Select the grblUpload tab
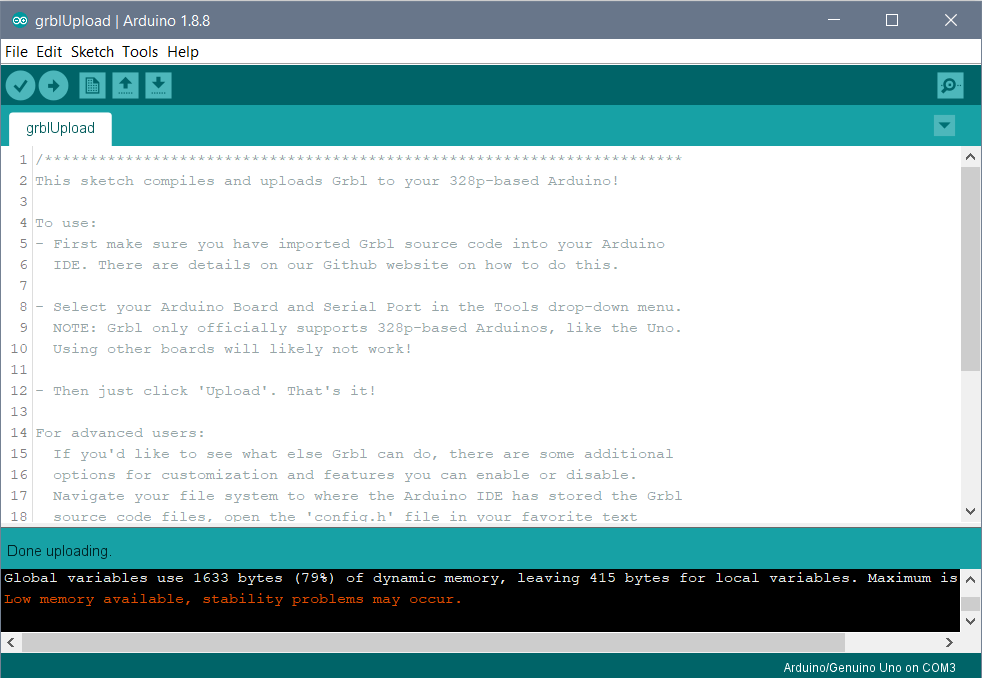The width and height of the screenshot is (982, 678). click(x=60, y=128)
